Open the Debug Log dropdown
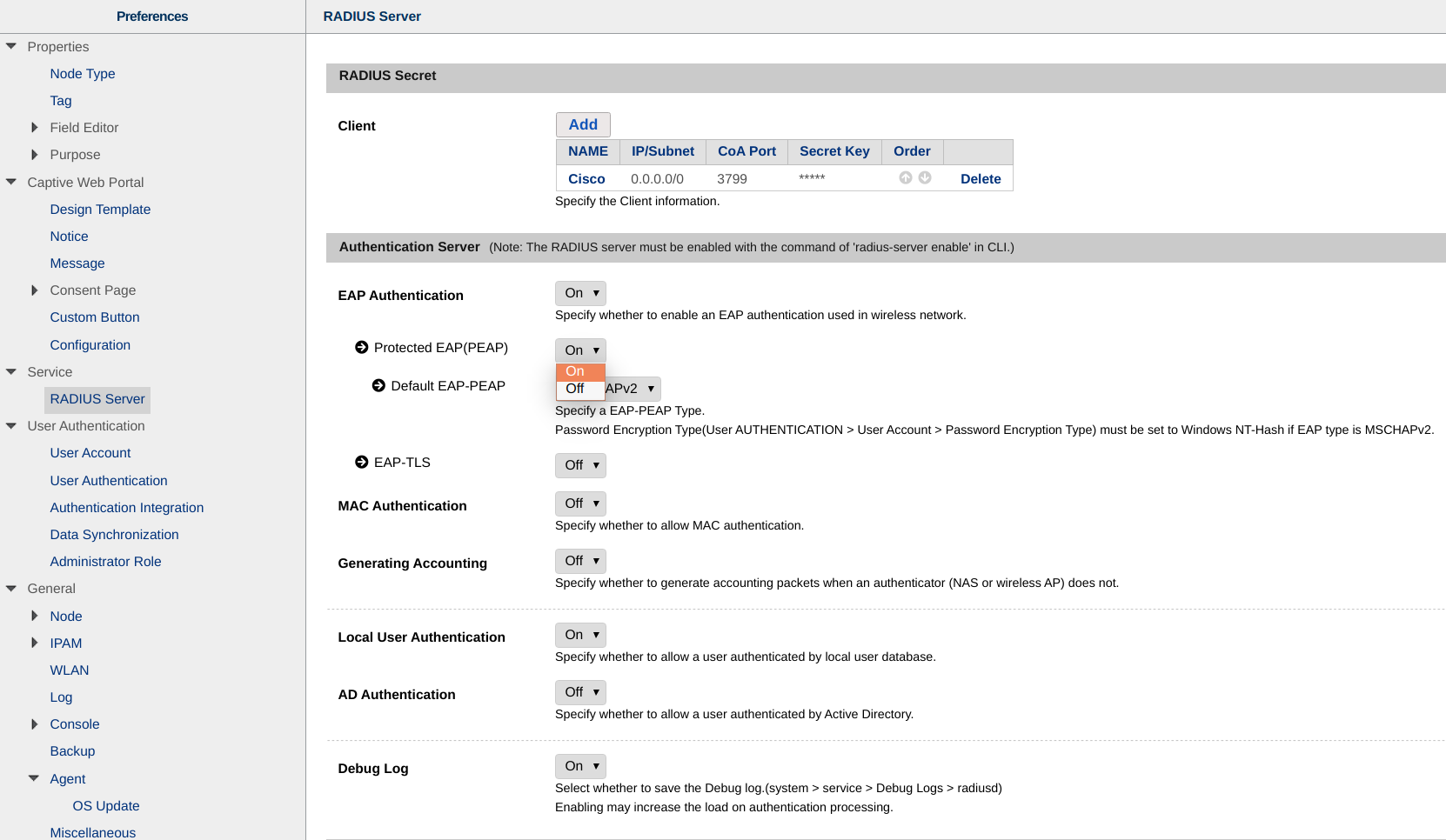The height and width of the screenshot is (840, 1446). (x=580, y=766)
